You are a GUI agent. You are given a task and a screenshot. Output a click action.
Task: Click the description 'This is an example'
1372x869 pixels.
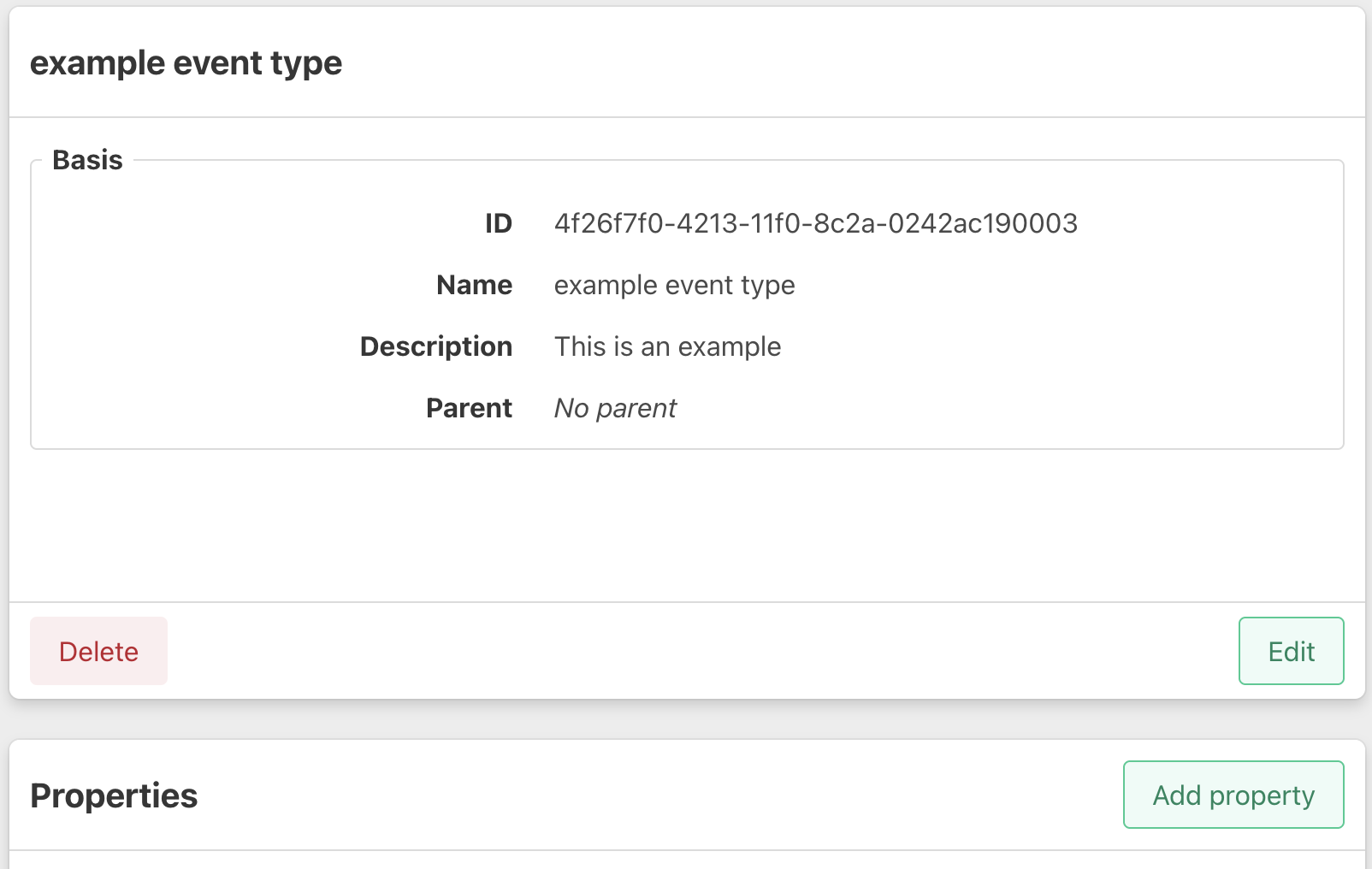click(667, 346)
